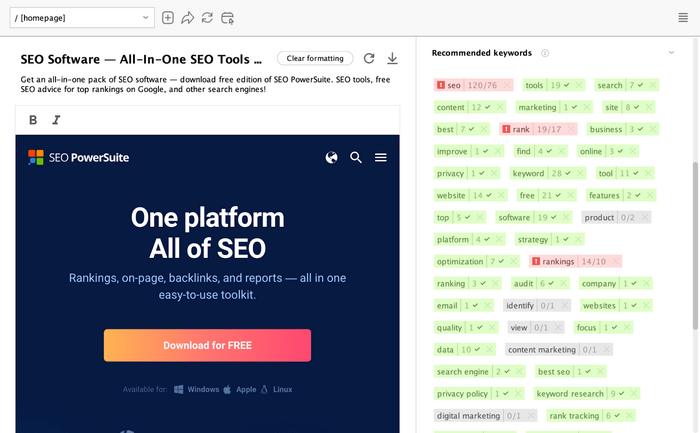The image size is (700, 433).
Task: Click the download arrow icon beside Clear formatting
Action: pos(392,59)
